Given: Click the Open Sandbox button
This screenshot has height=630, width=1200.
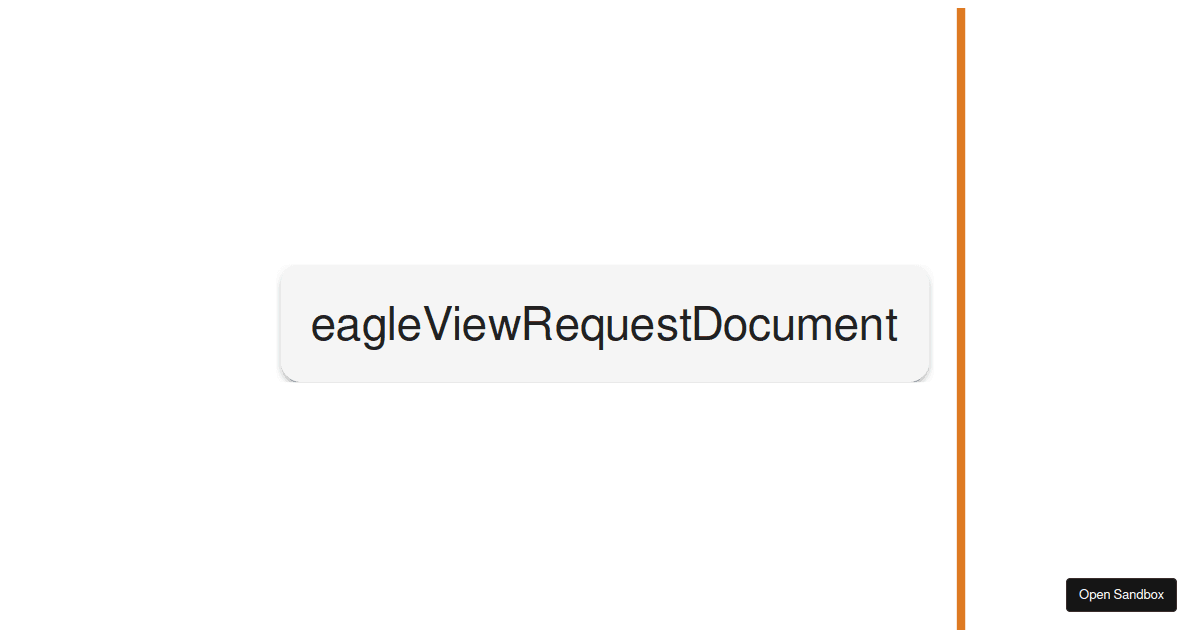Looking at the screenshot, I should (x=1121, y=594).
